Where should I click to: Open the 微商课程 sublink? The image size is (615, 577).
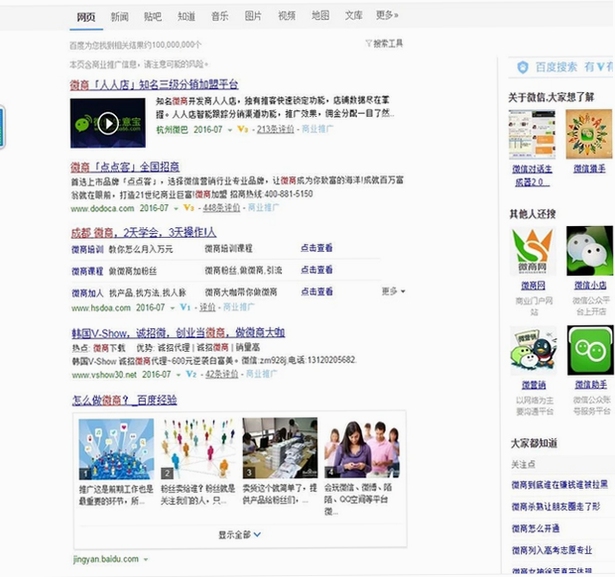click(x=87, y=271)
